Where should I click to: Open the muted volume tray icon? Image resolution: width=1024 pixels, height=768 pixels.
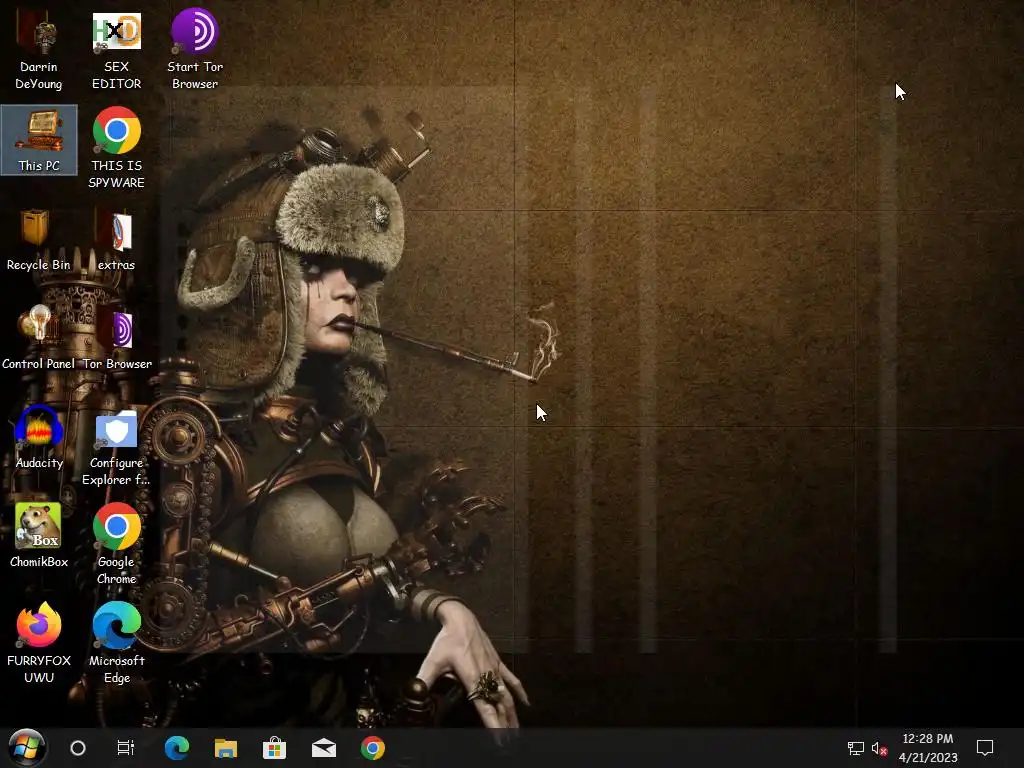[x=879, y=748]
